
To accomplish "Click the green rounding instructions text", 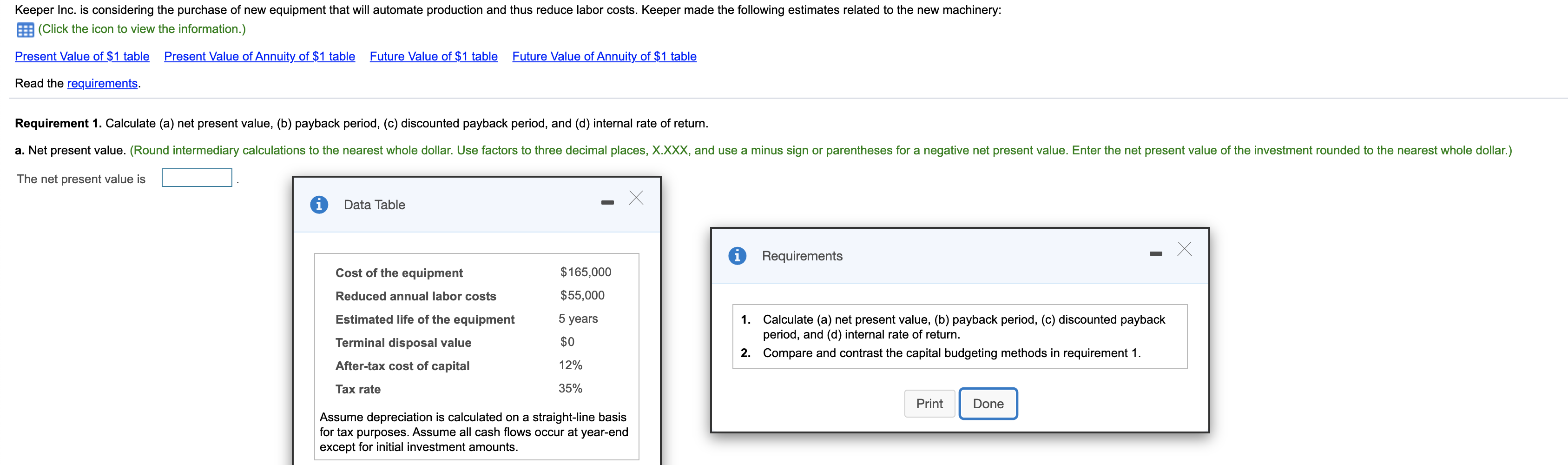I will tap(821, 151).
